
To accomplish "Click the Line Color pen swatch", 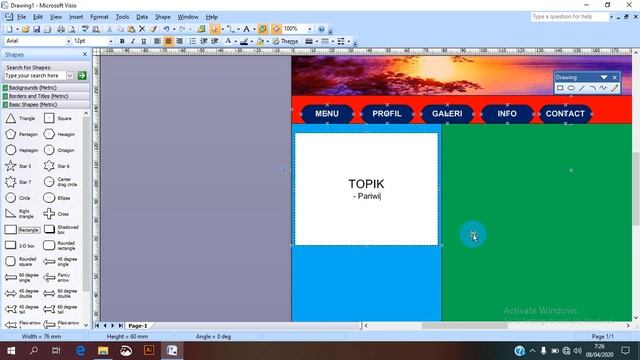I will [244, 41].
